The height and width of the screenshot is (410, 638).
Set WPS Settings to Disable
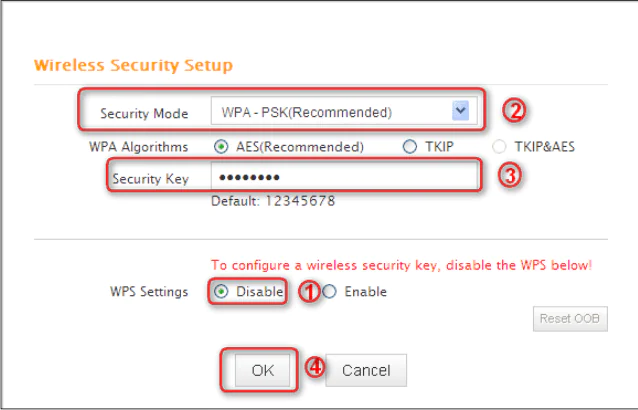click(x=221, y=292)
